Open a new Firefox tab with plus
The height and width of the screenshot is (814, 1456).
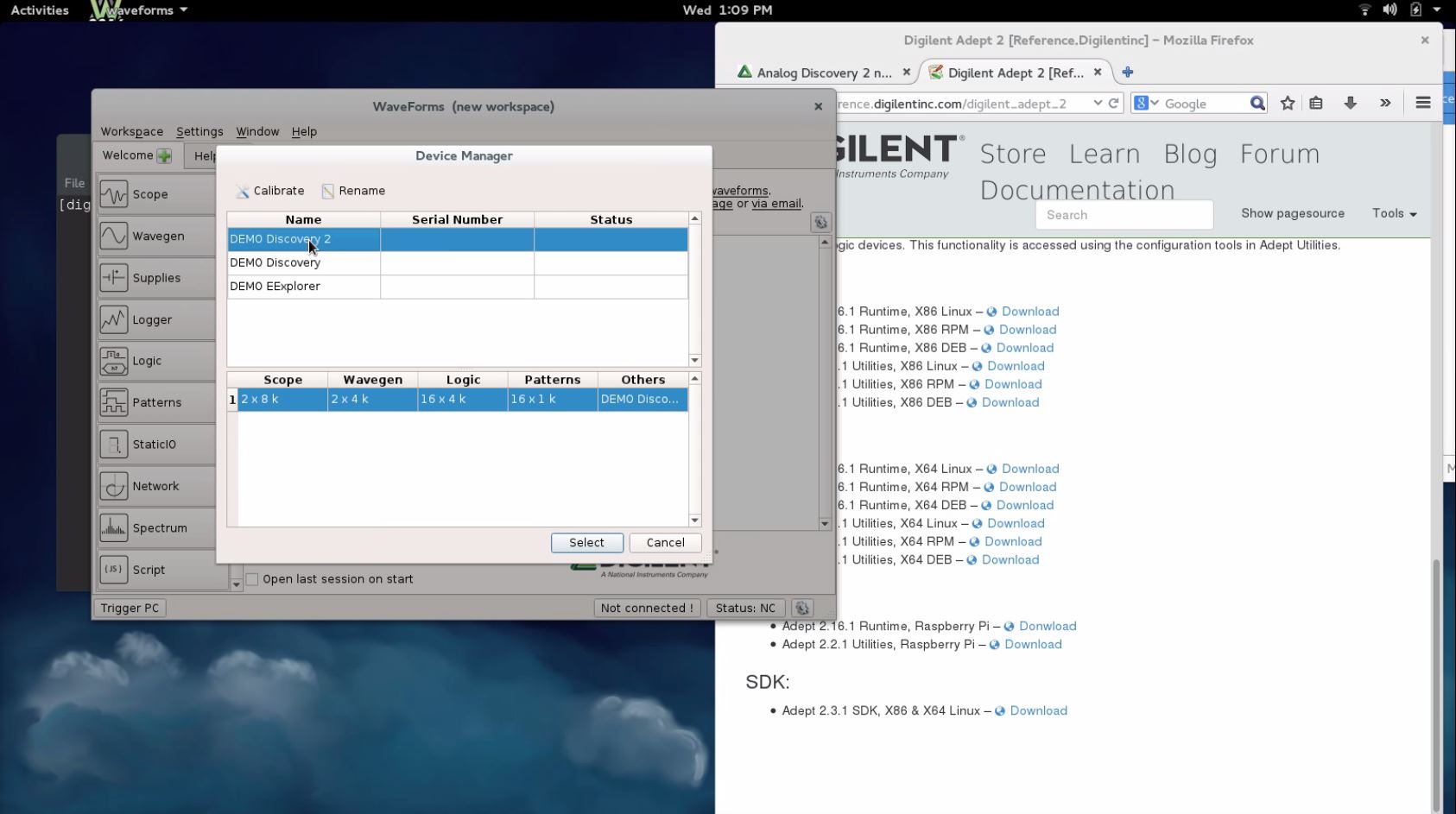coord(1127,73)
